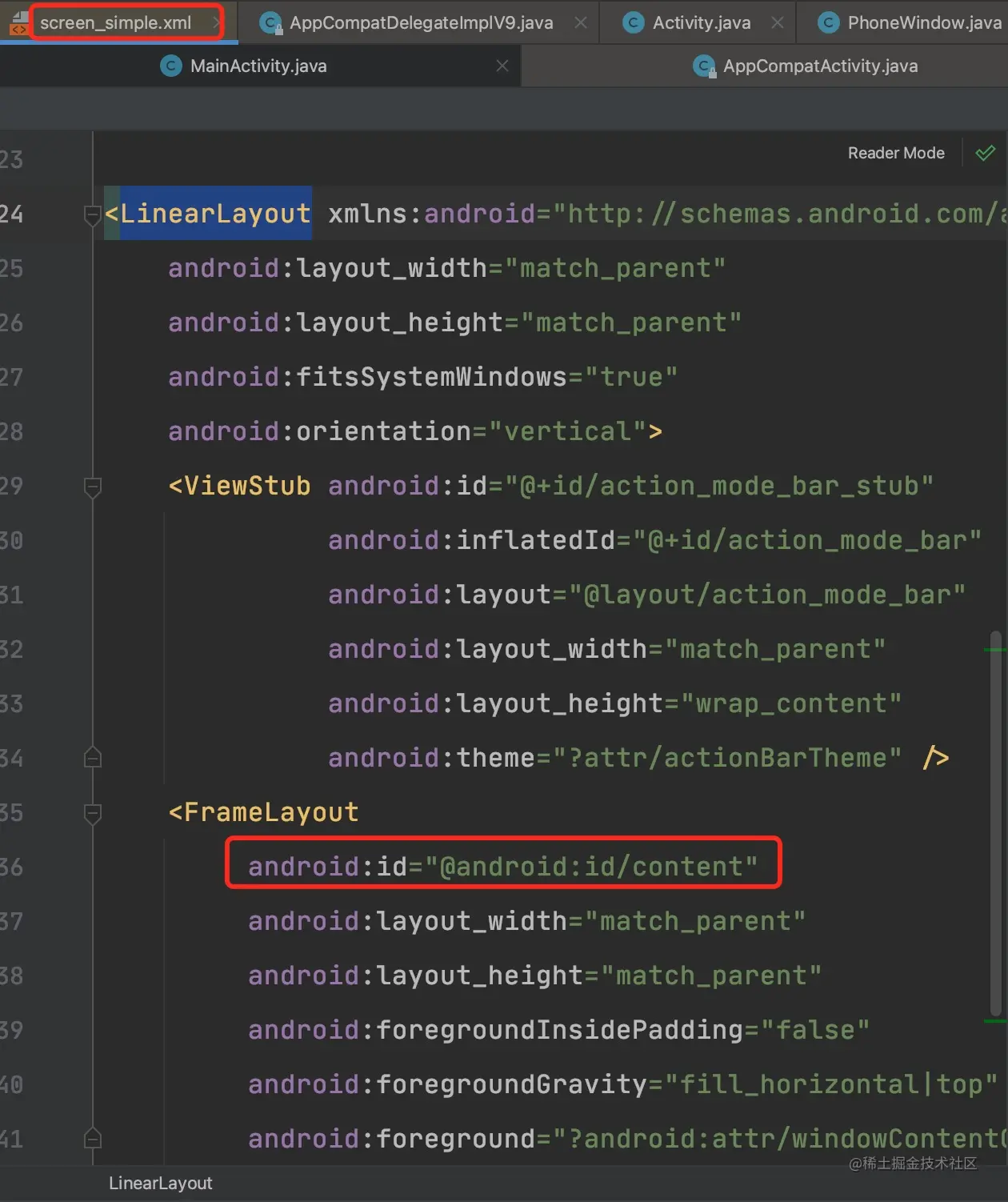Open the MainActivity.java tab
Image resolution: width=1008 pixels, height=1202 pixels.
pos(258,66)
